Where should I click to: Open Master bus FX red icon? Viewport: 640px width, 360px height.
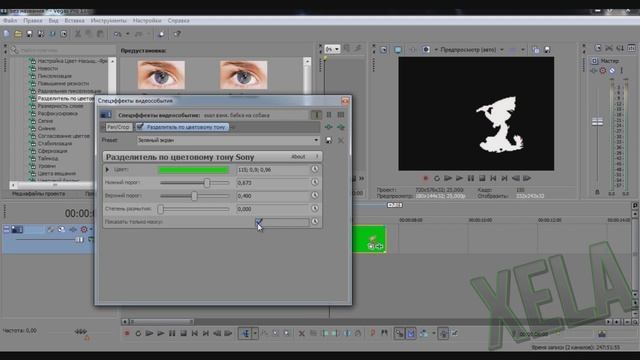603,71
